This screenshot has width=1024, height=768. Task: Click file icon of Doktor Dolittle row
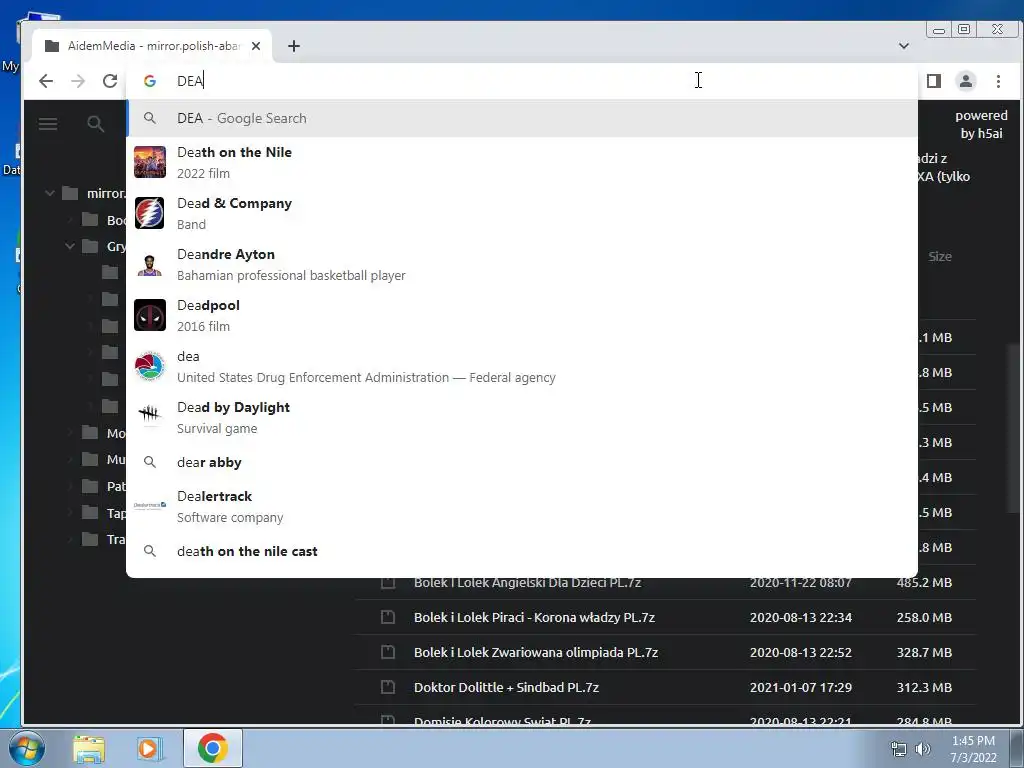click(388, 687)
